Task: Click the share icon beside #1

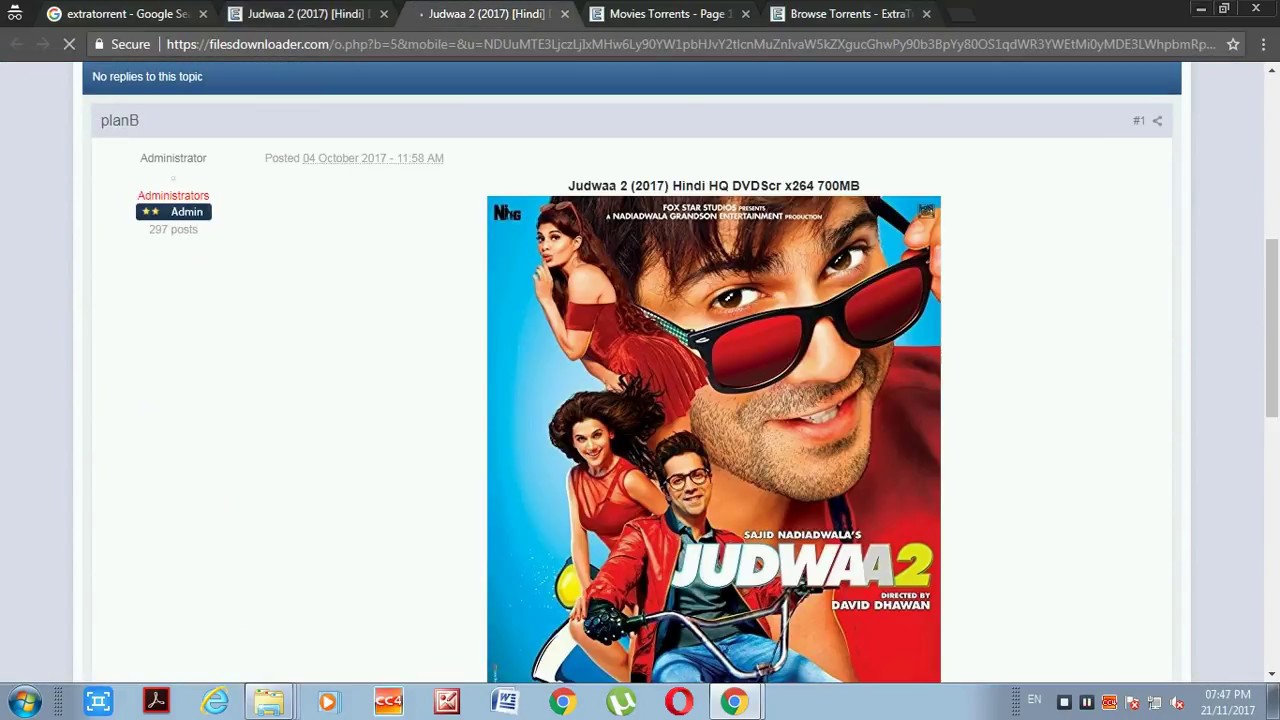Action: click(1157, 121)
